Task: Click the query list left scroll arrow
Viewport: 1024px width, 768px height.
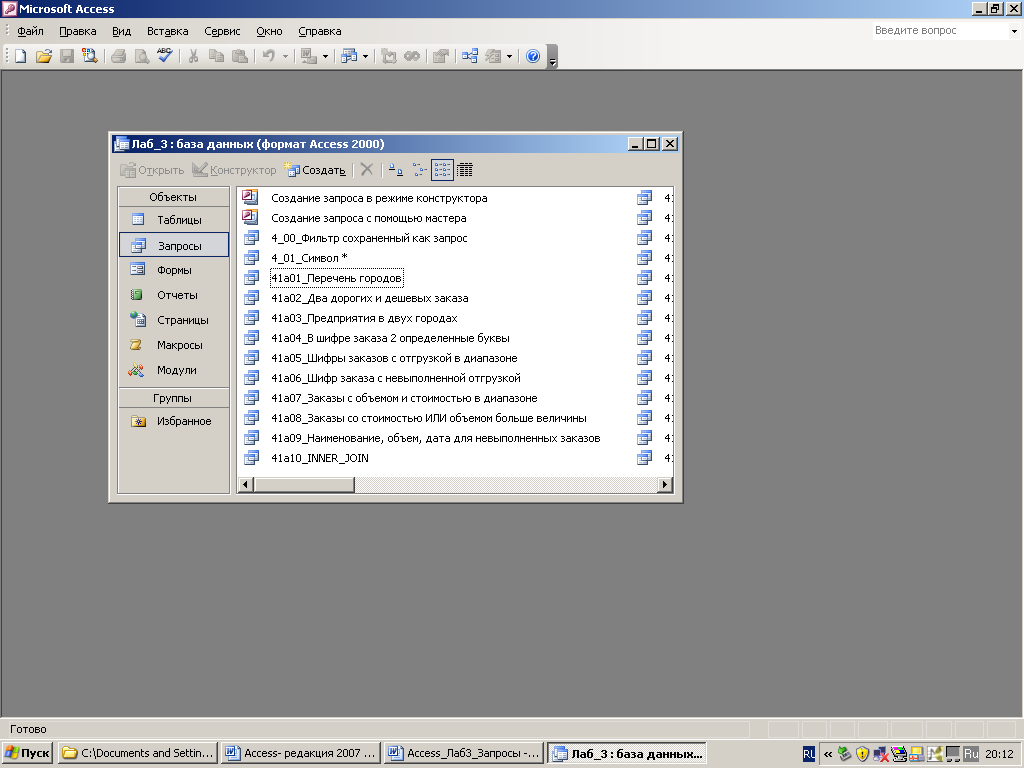Action: tap(246, 485)
